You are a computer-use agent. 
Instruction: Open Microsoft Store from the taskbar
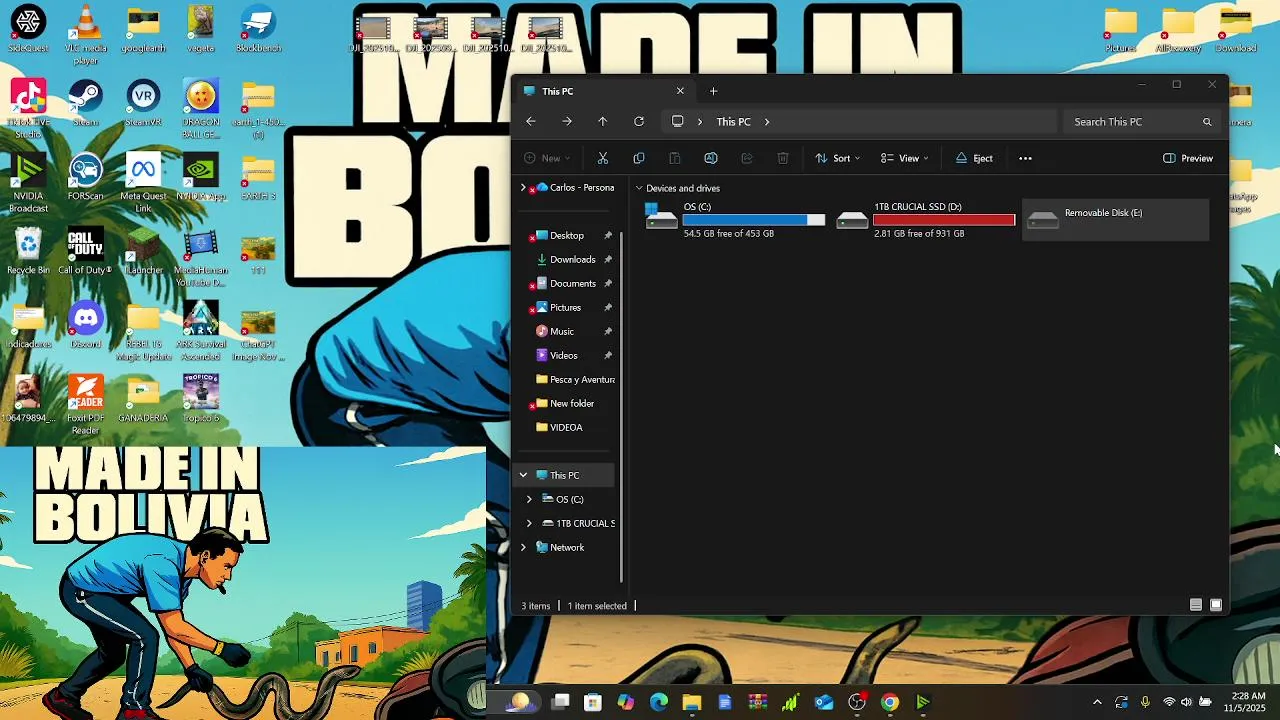593,702
